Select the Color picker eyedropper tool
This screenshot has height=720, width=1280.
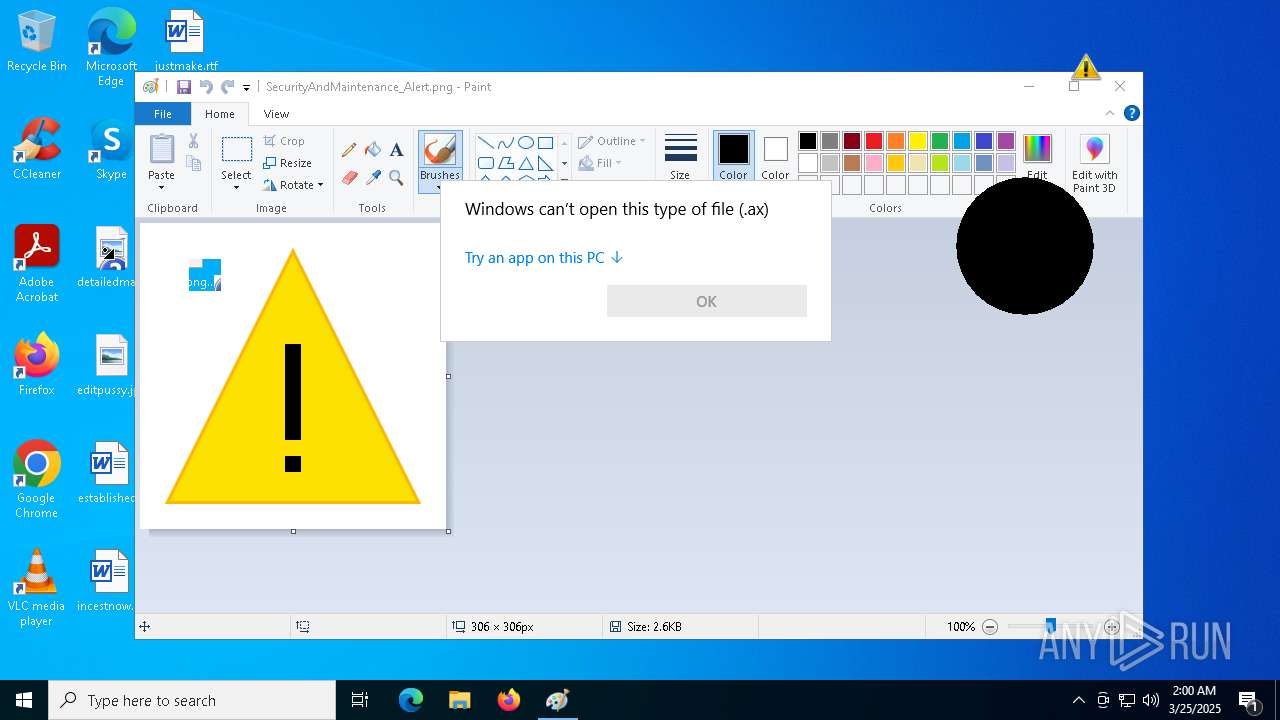click(x=373, y=178)
